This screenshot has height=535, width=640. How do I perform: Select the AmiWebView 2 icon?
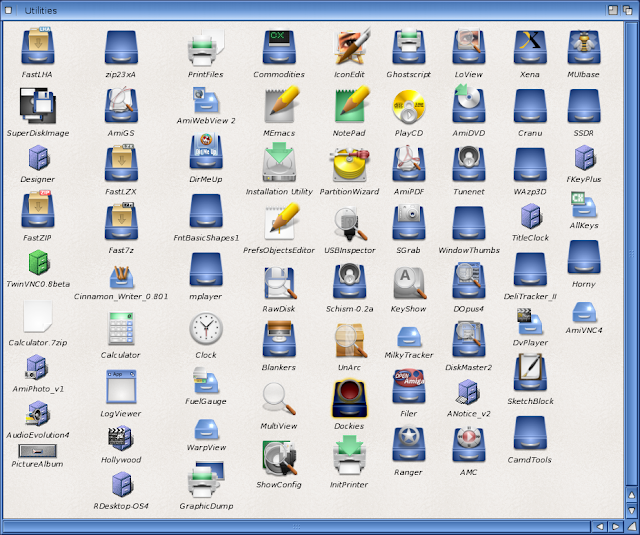(206, 100)
